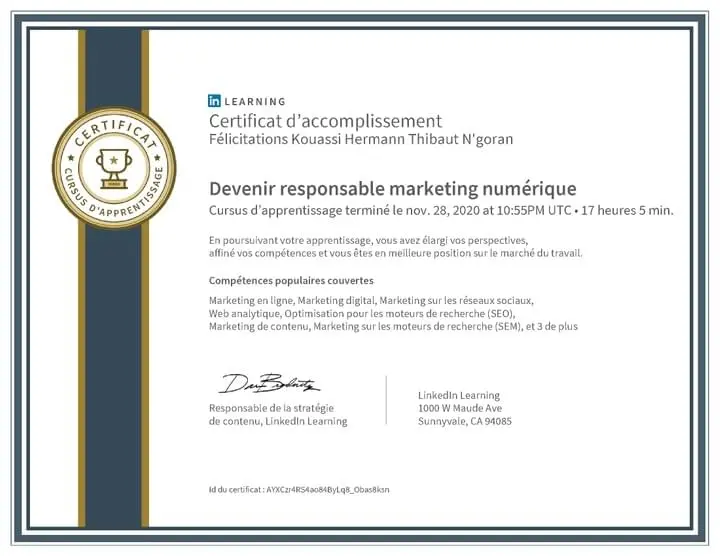Click the 'LinkedIn Learning' address heading
The height and width of the screenshot is (556, 720).
point(459,395)
